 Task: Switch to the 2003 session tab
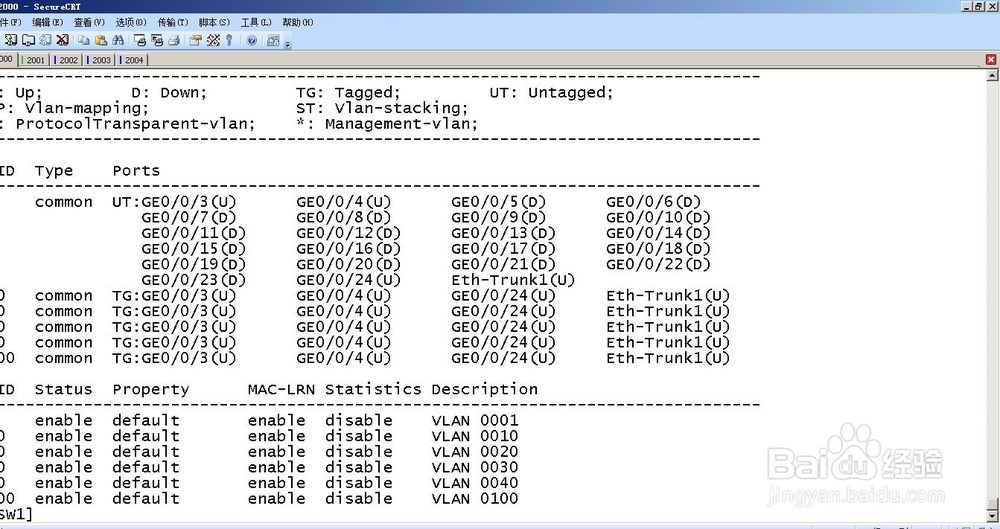101,60
